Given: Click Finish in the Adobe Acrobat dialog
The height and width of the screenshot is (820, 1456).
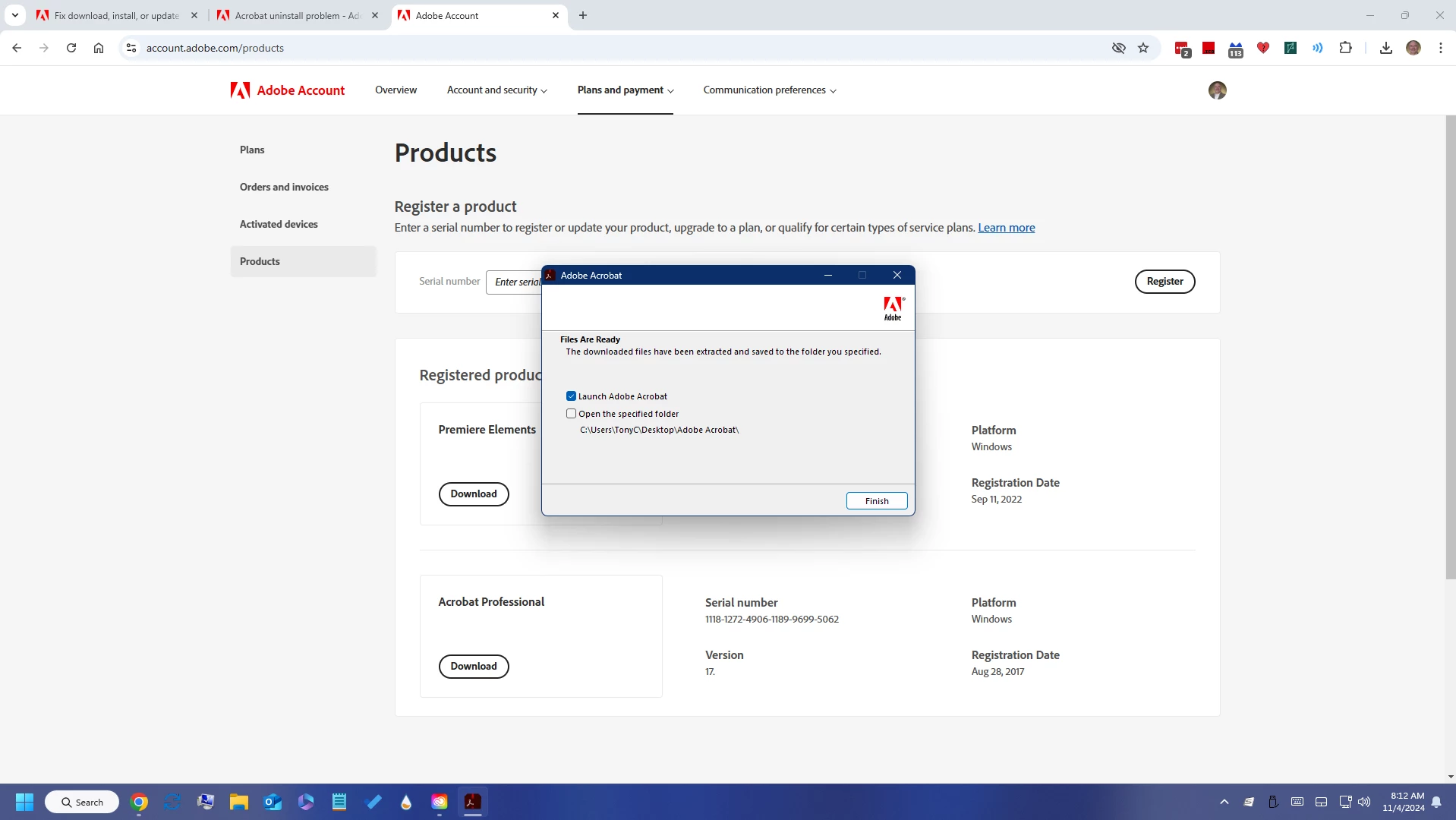Looking at the screenshot, I should (877, 501).
